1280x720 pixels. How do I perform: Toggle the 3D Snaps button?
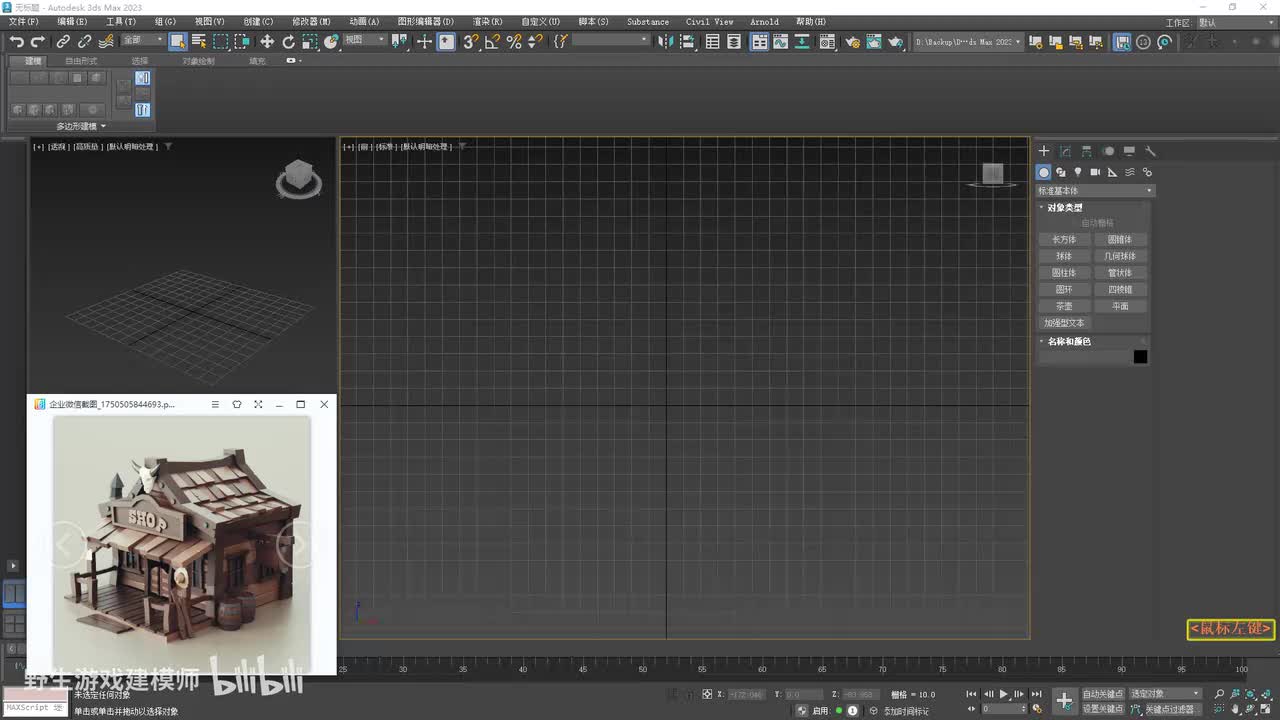tap(470, 41)
